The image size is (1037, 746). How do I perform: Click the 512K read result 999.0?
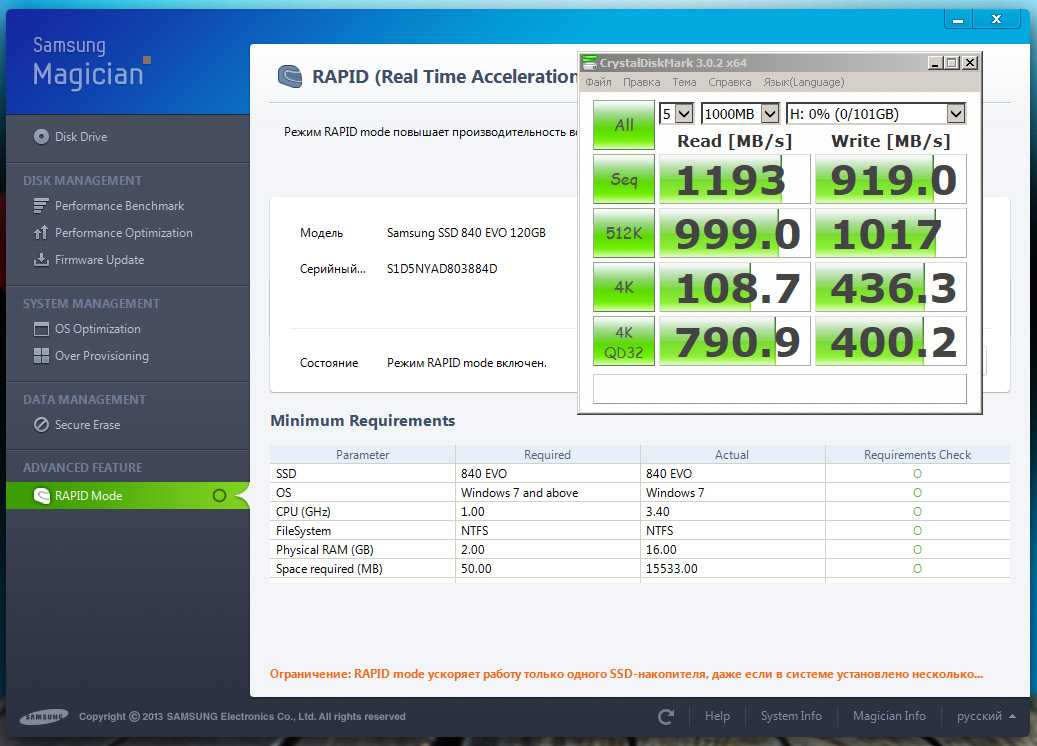[x=733, y=233]
